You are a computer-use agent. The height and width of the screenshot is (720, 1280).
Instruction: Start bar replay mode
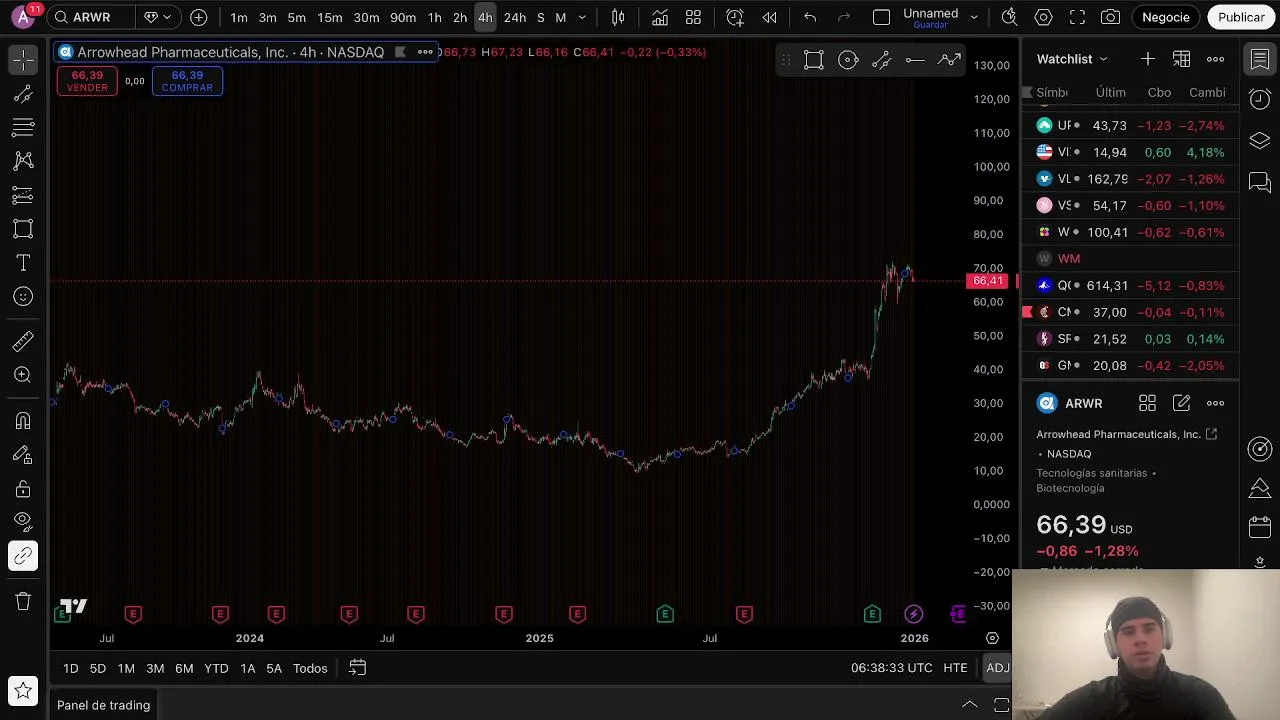pos(769,17)
